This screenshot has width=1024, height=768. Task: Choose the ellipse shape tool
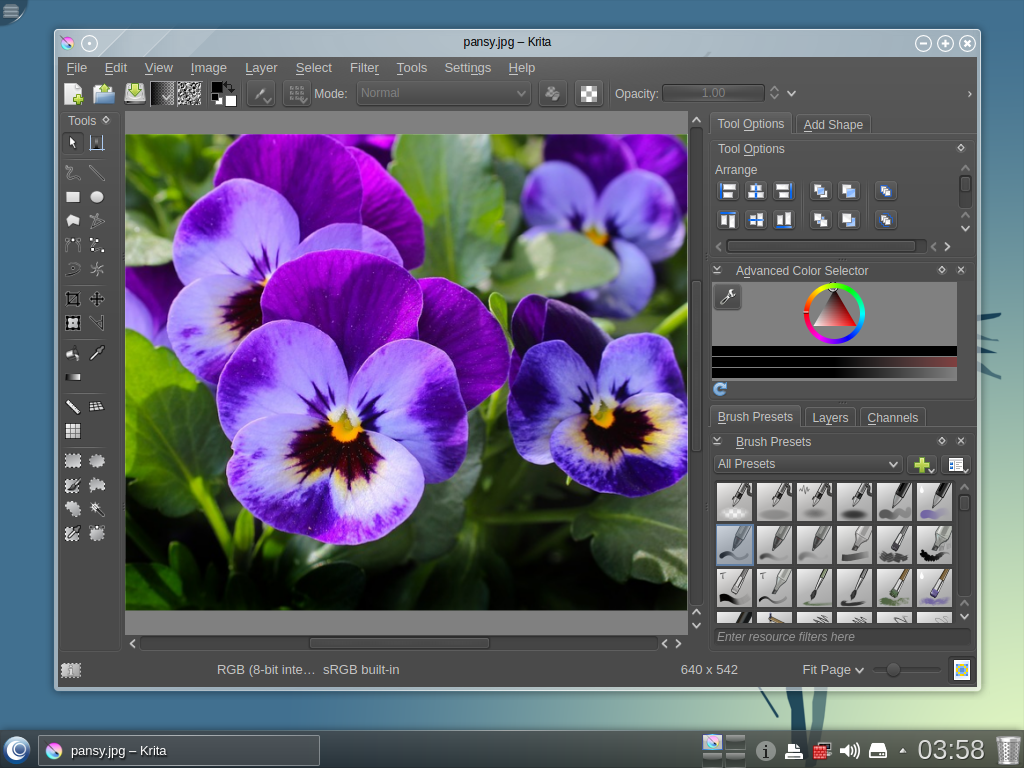pos(97,196)
